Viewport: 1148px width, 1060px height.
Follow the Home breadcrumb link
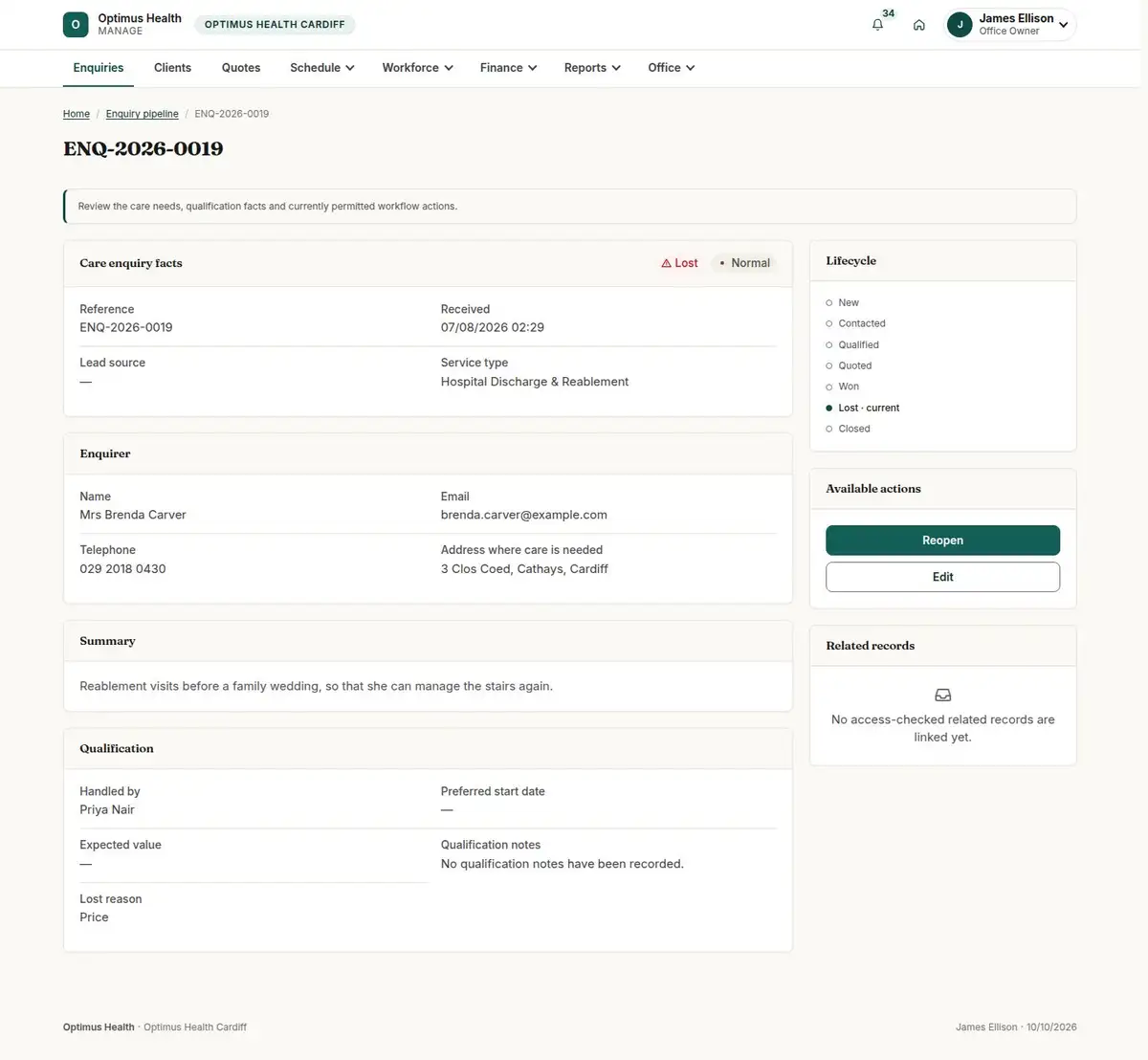[x=77, y=114]
